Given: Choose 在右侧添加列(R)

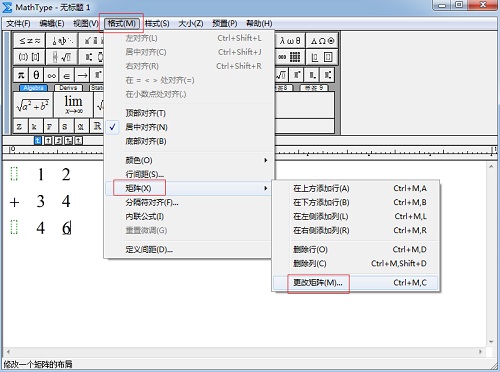Looking at the screenshot, I should click(x=356, y=230).
